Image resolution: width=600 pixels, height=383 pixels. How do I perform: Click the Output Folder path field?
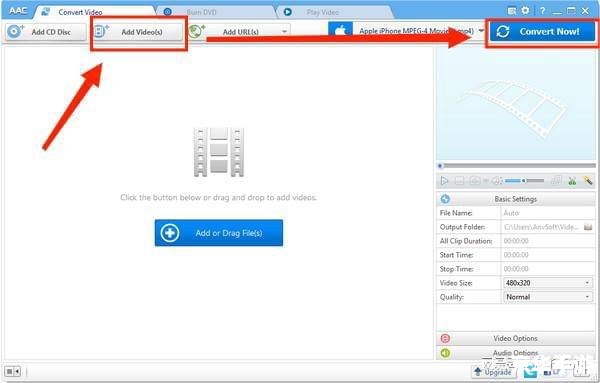click(542, 227)
